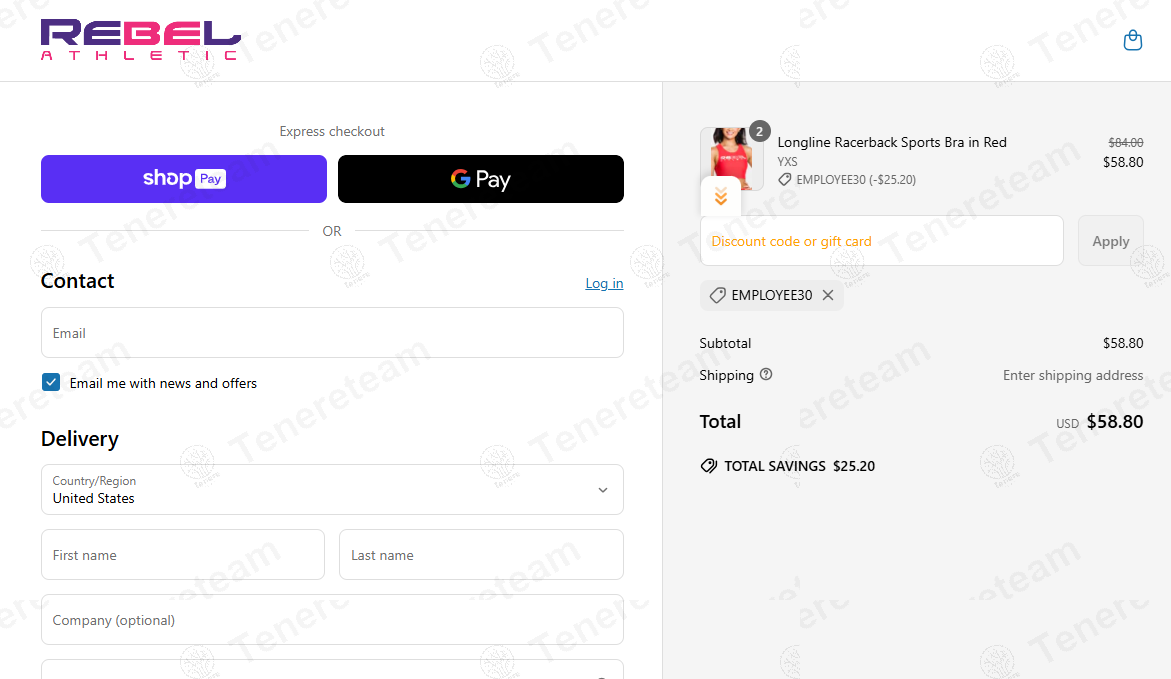Focus the Email input field

[332, 333]
